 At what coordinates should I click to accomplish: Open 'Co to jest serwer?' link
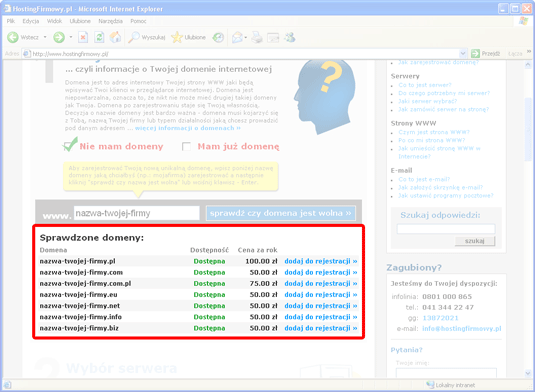coord(425,85)
